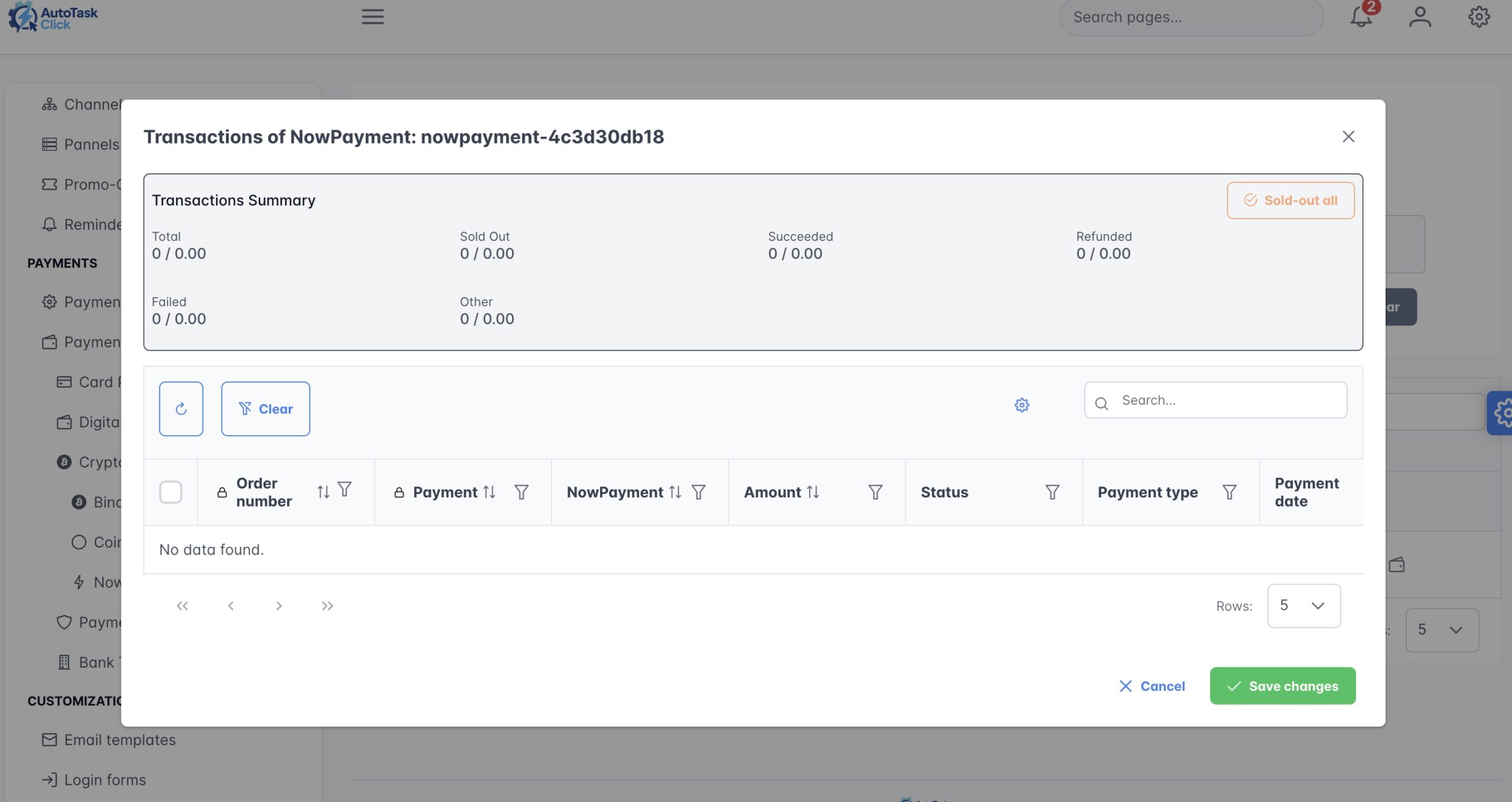The height and width of the screenshot is (802, 1512).
Task: Sort by NowPayment column
Action: tap(675, 492)
